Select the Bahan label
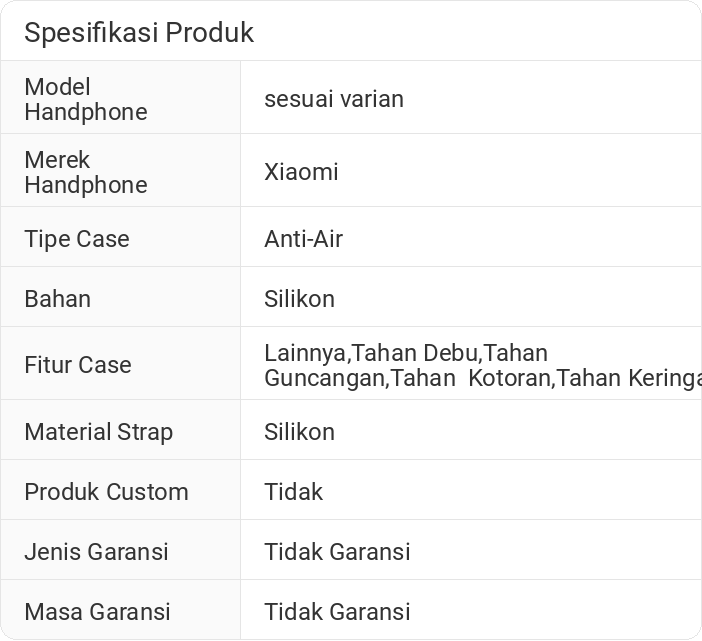 pyautogui.click(x=58, y=299)
